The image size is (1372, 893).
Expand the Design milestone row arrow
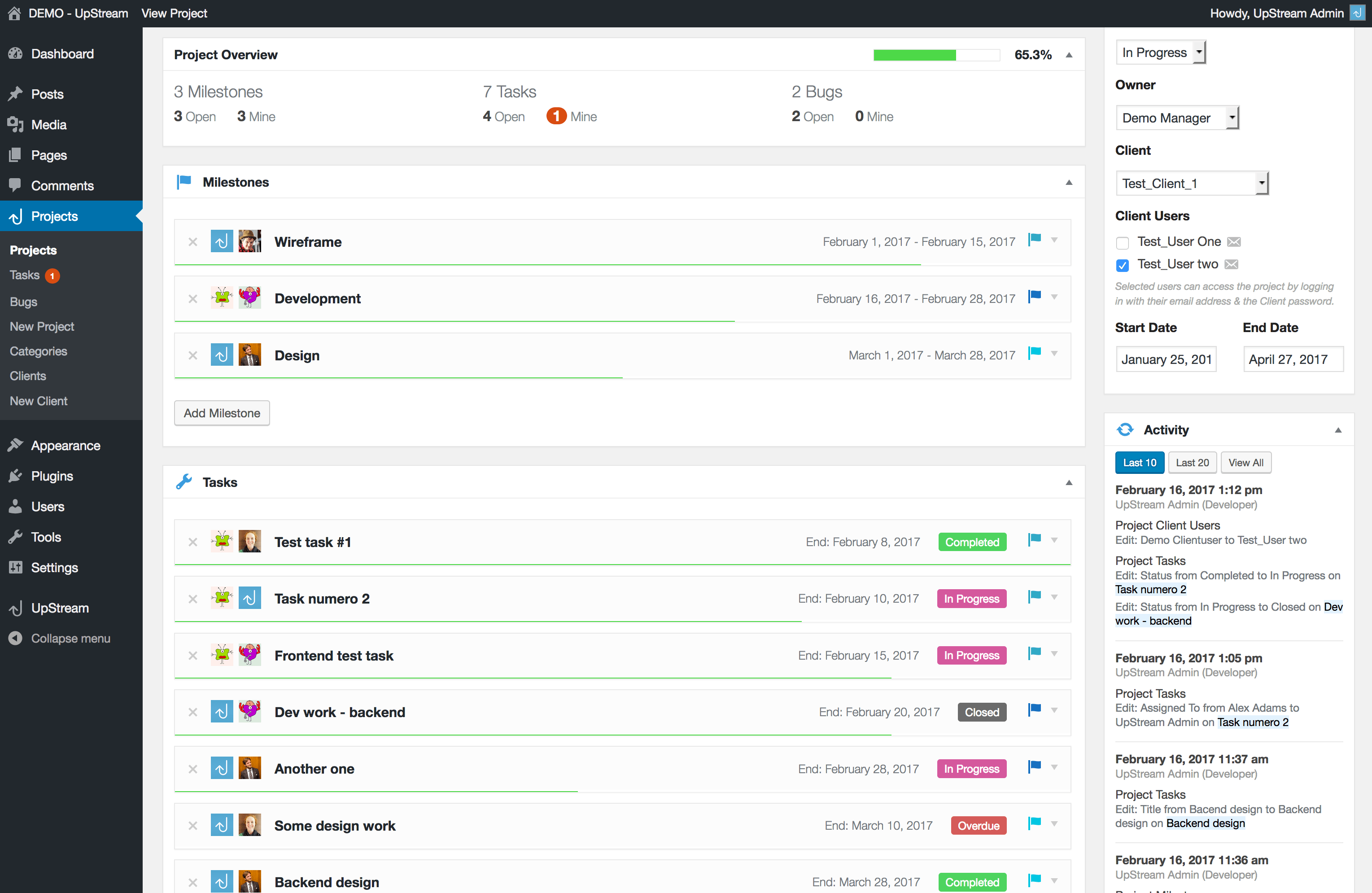(x=1054, y=354)
